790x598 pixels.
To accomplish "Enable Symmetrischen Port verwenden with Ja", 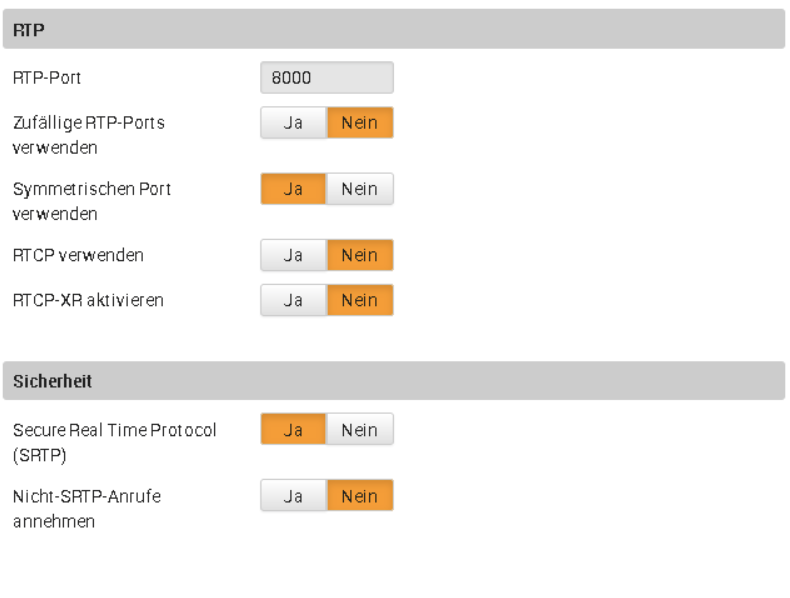I will pyautogui.click(x=293, y=189).
